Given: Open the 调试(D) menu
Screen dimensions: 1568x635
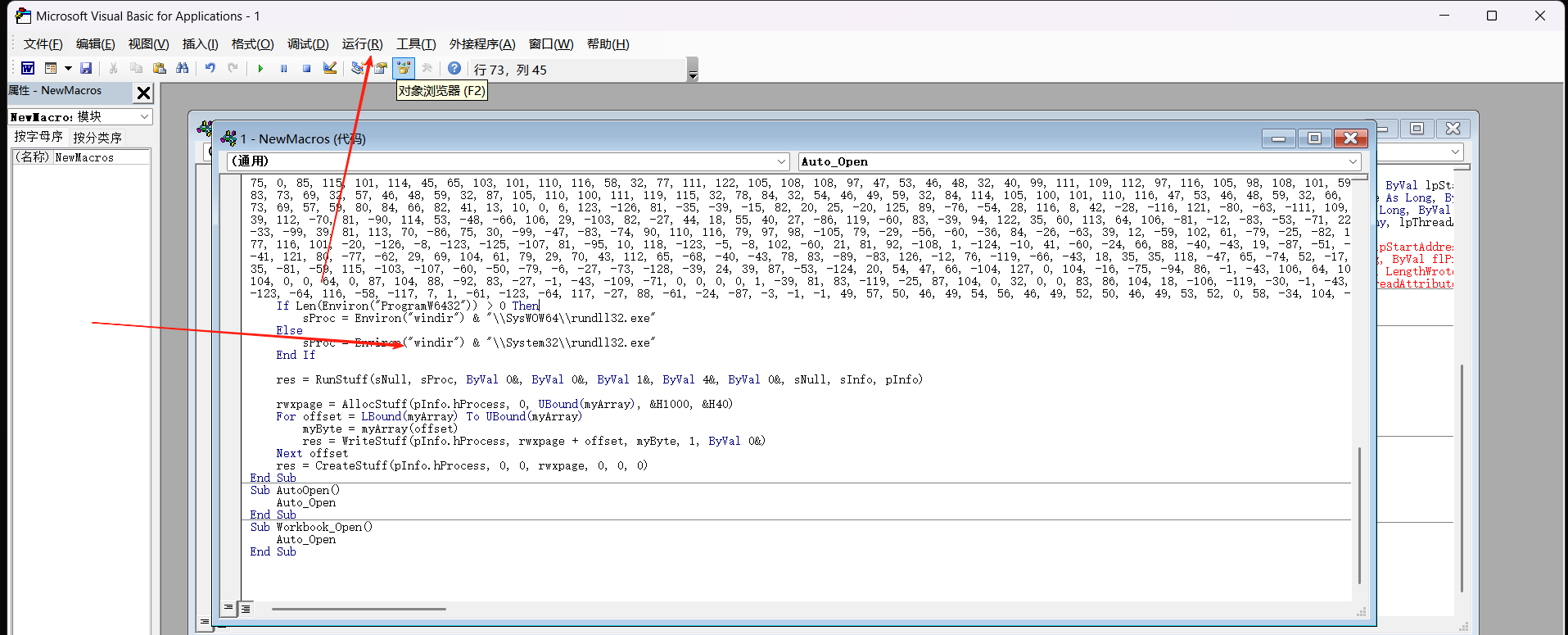Looking at the screenshot, I should pos(308,44).
